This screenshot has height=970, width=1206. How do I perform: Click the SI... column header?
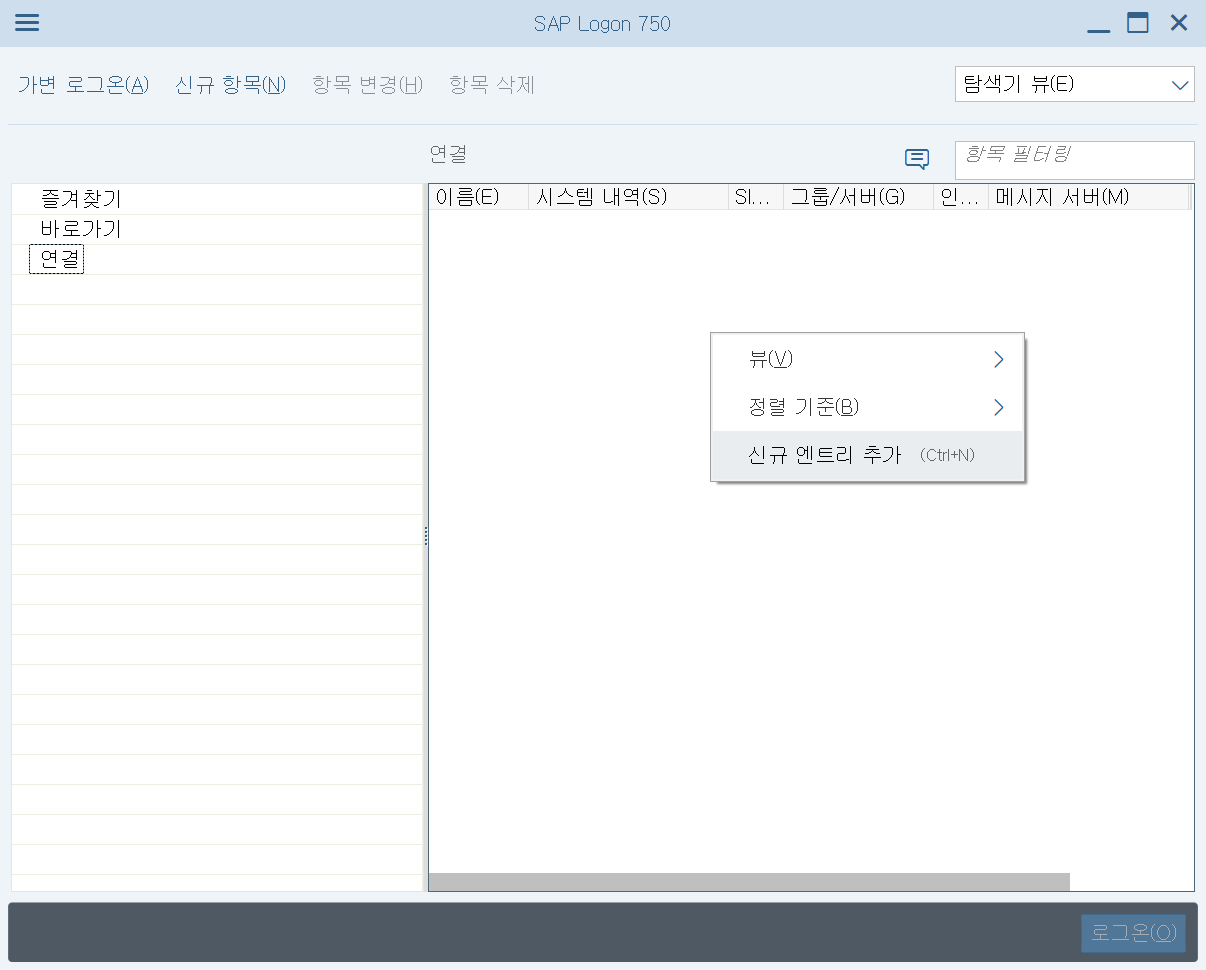(756, 197)
